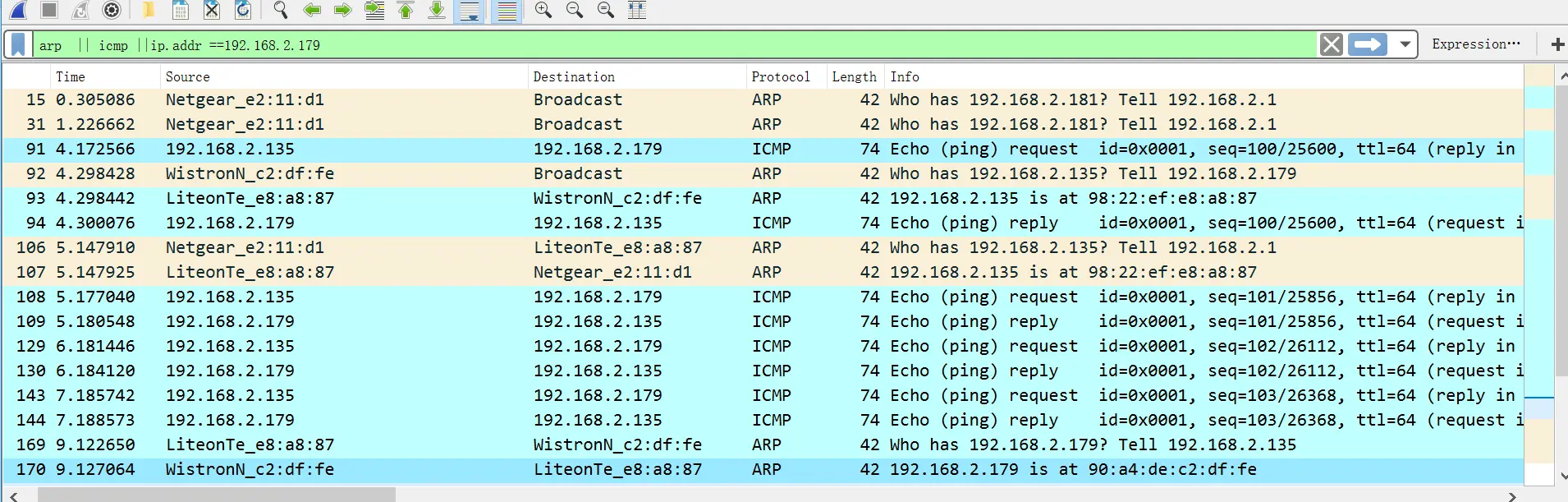Select packet 93 ARP reply from LiteonTe

pyautogui.click(x=763, y=198)
